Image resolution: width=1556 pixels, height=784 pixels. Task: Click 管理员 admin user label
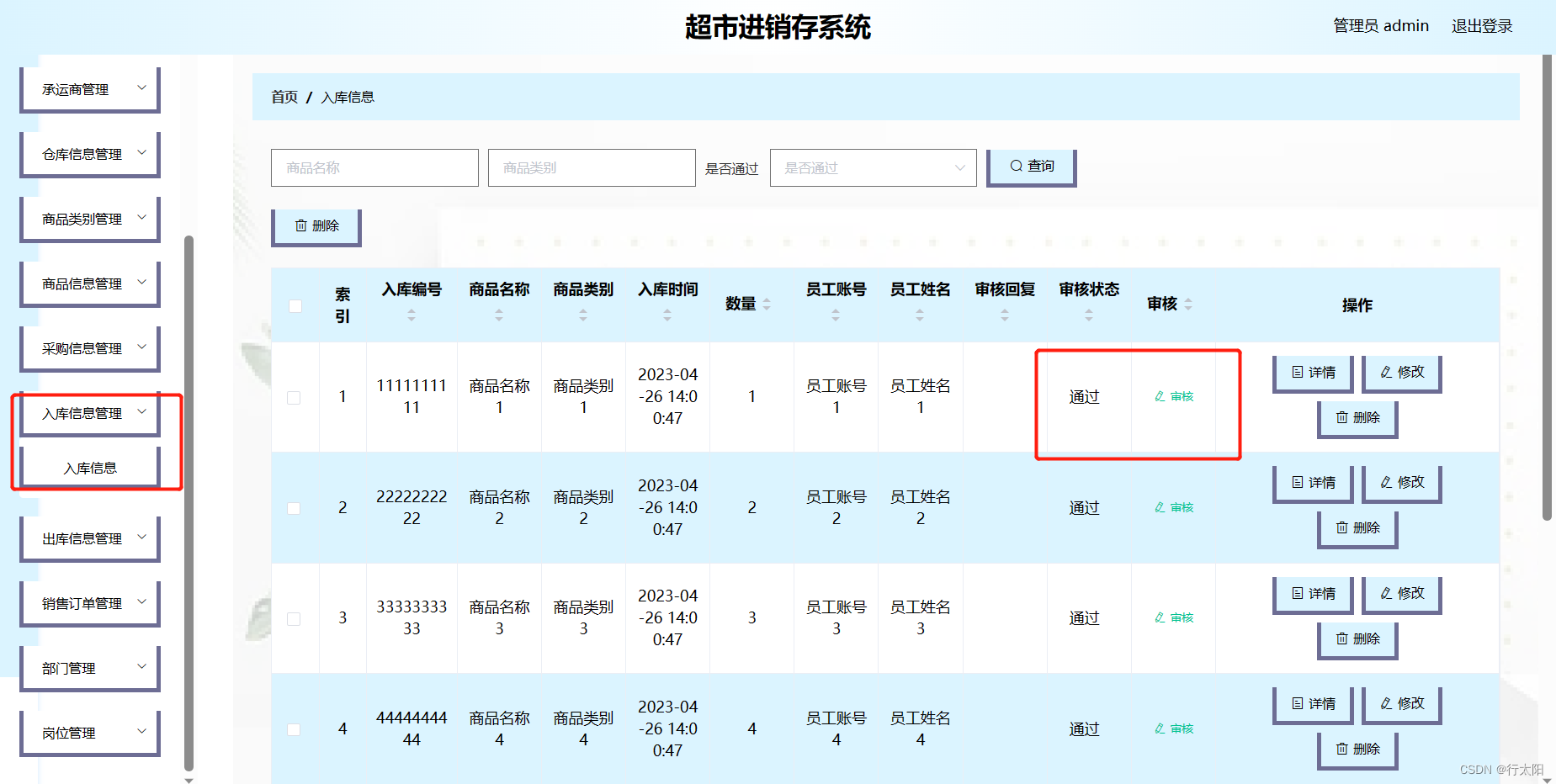click(x=1381, y=26)
